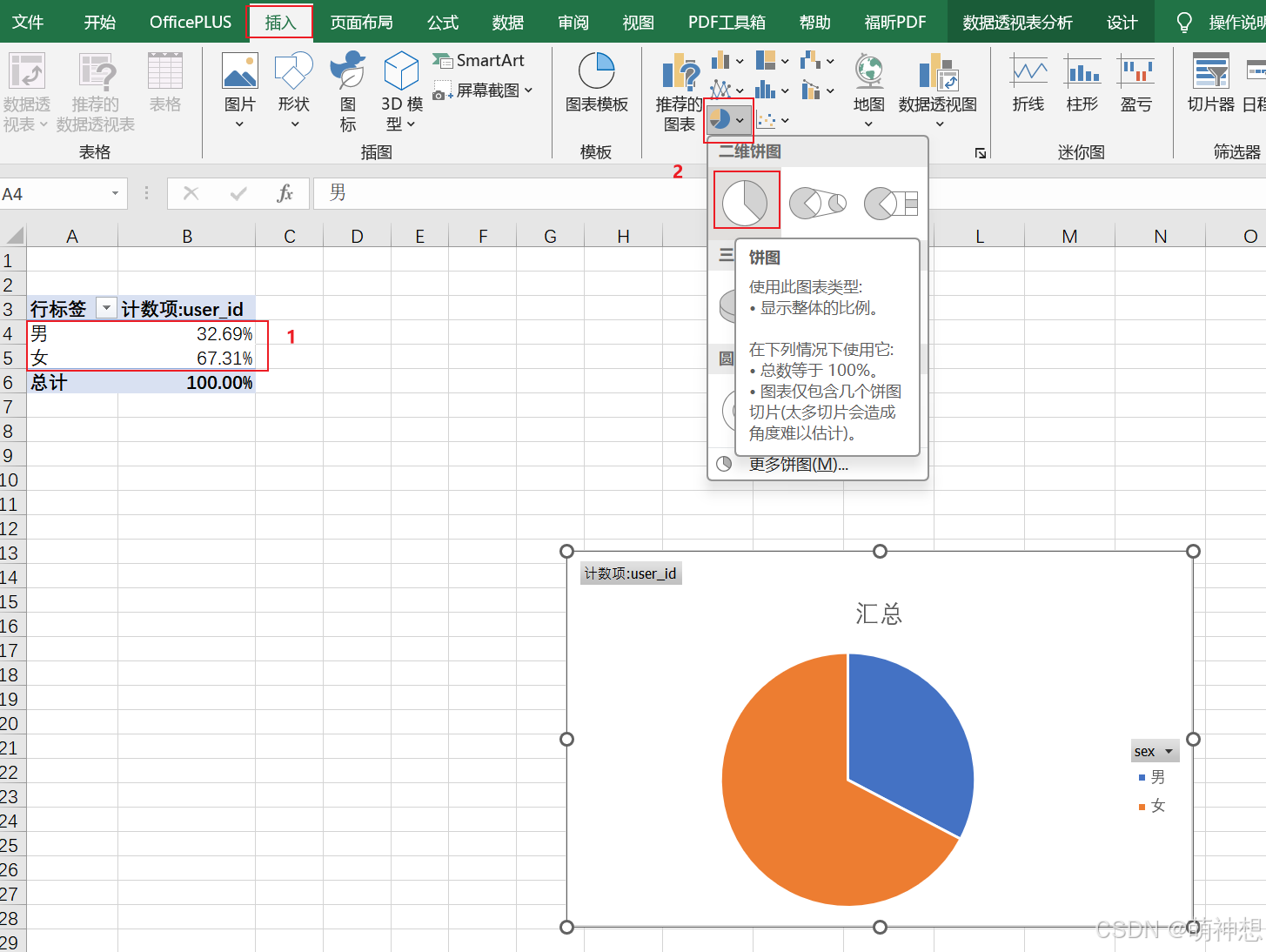
Task: Click the 图标 (Icons) insert button
Action: (348, 91)
